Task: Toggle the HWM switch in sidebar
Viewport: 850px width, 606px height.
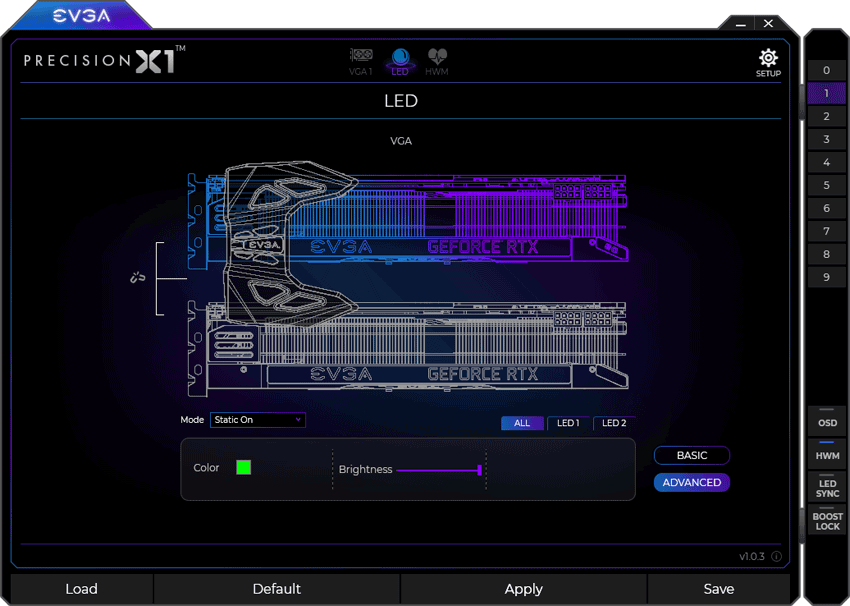Action: (827, 454)
